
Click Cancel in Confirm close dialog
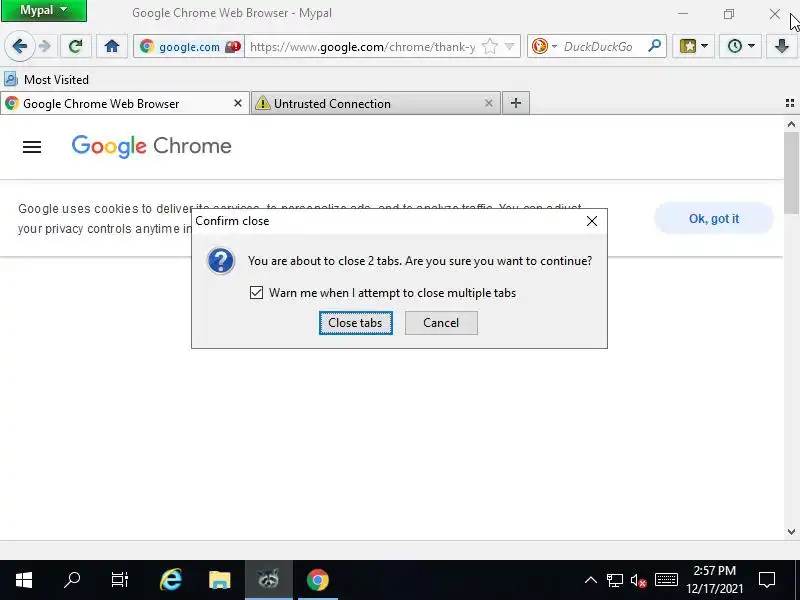pyautogui.click(x=441, y=322)
